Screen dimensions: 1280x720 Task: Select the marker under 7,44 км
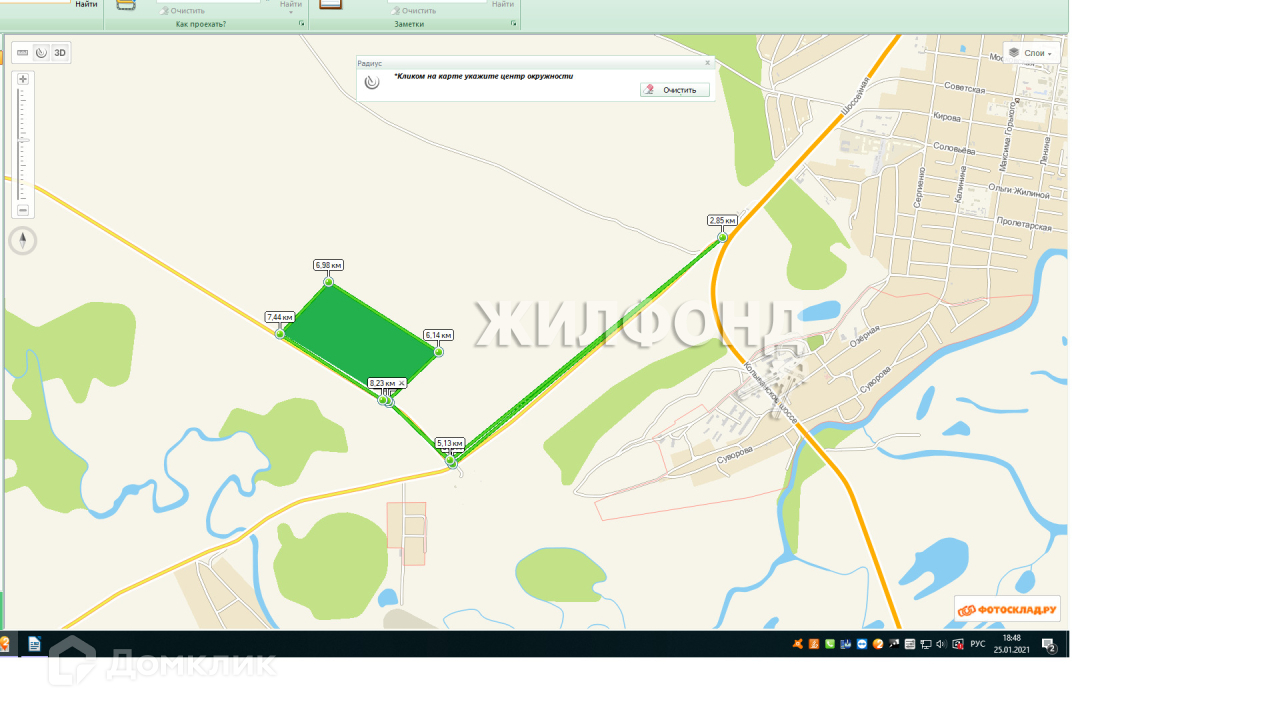(x=280, y=334)
